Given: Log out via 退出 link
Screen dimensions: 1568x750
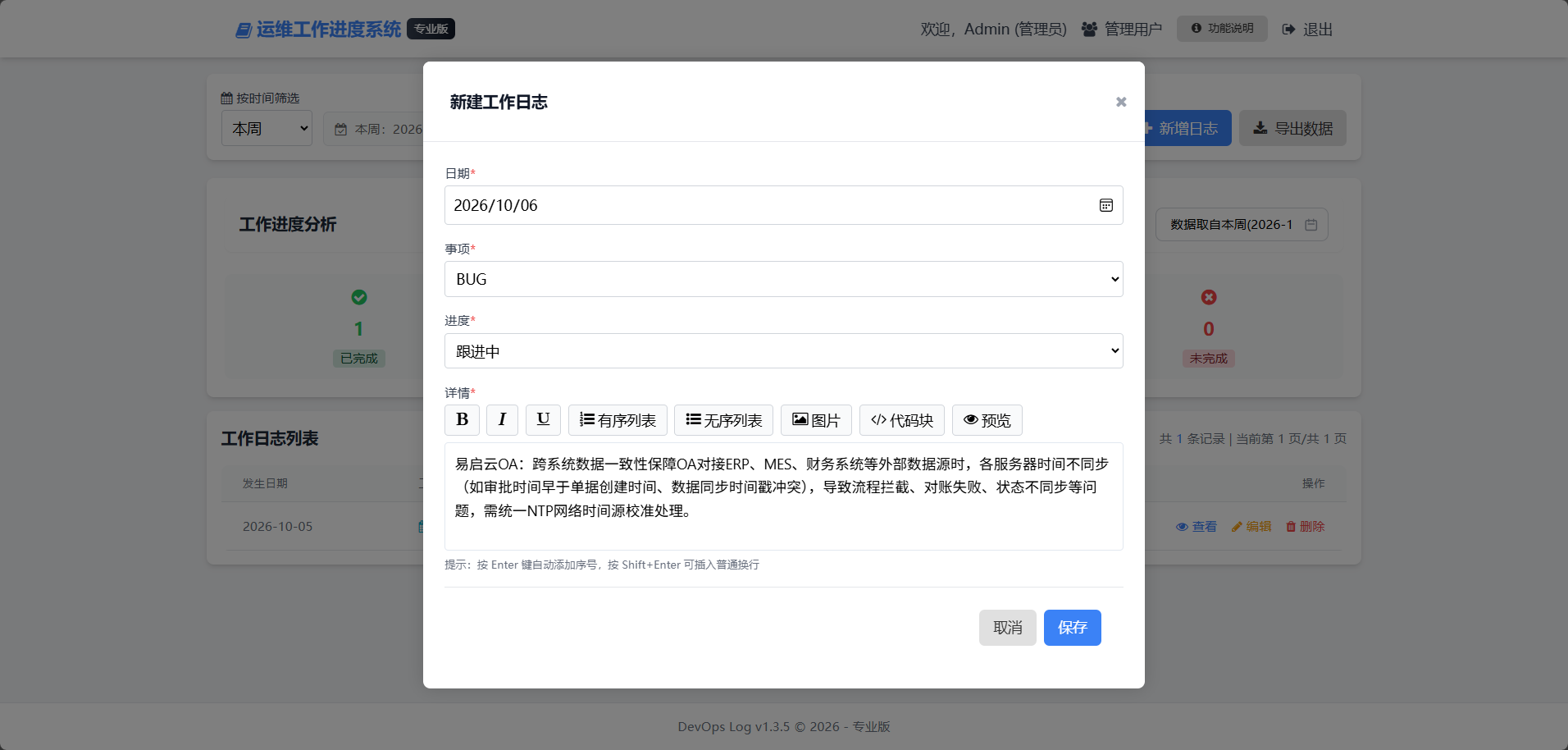Looking at the screenshot, I should [1307, 30].
